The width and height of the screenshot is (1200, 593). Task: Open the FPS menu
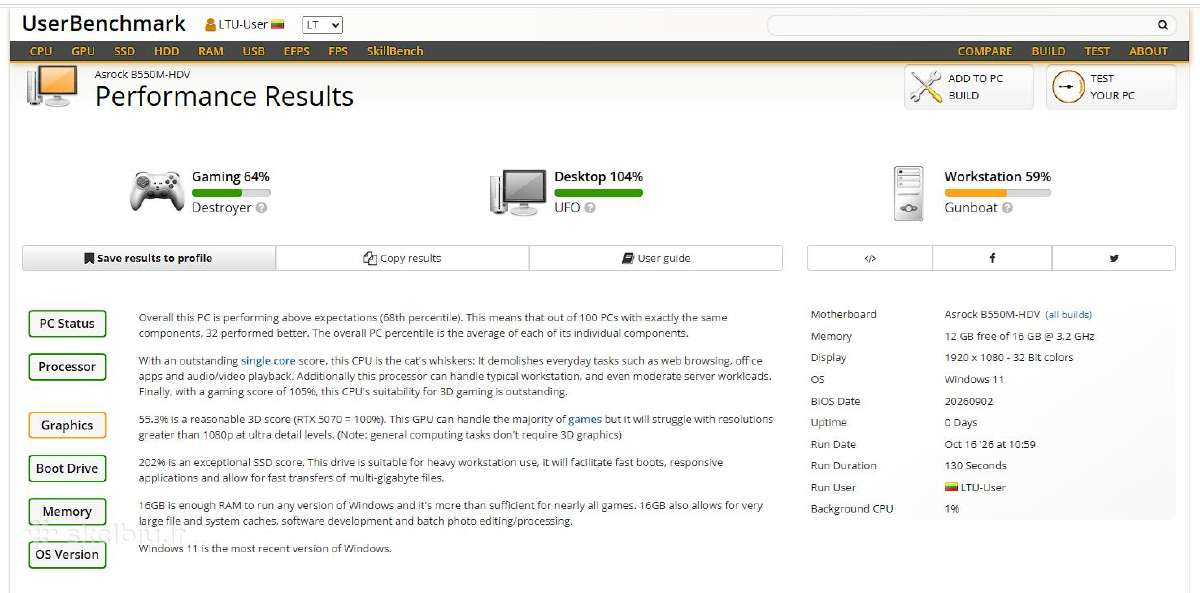click(x=338, y=51)
